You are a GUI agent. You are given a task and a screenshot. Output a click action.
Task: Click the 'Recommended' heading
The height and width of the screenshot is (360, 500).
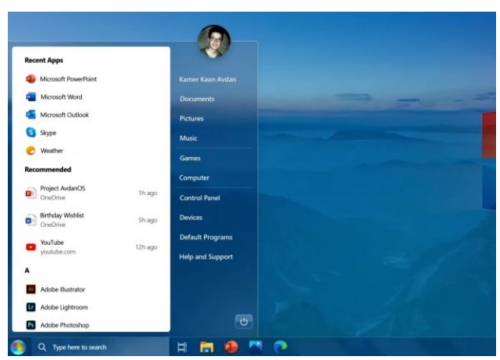click(48, 169)
